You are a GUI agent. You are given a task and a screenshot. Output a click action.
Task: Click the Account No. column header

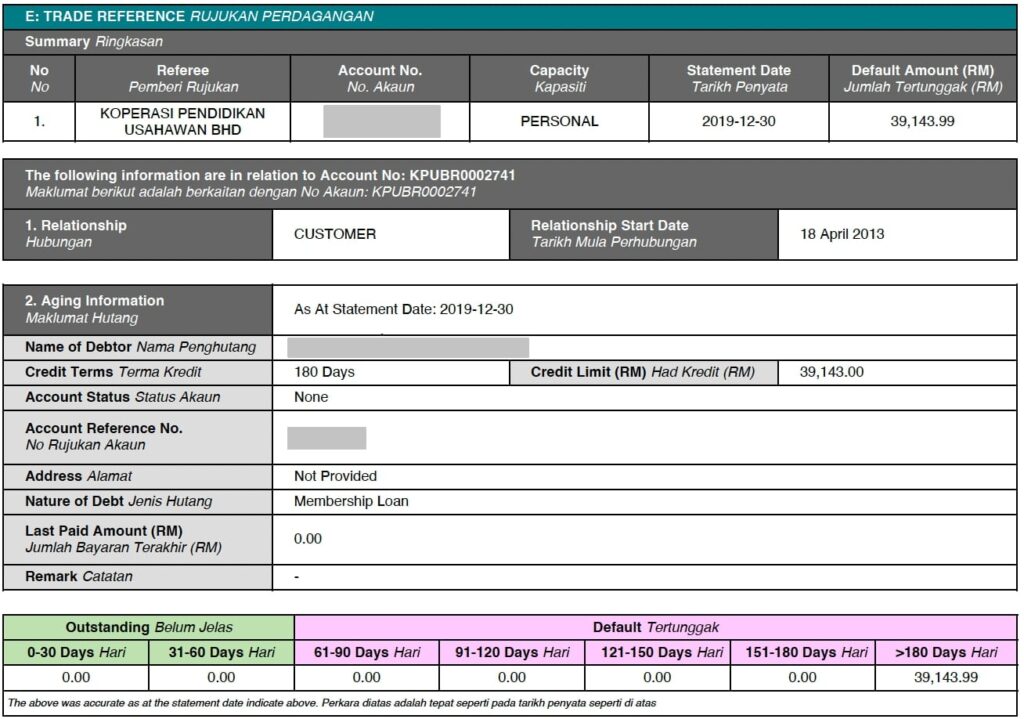tap(380, 78)
